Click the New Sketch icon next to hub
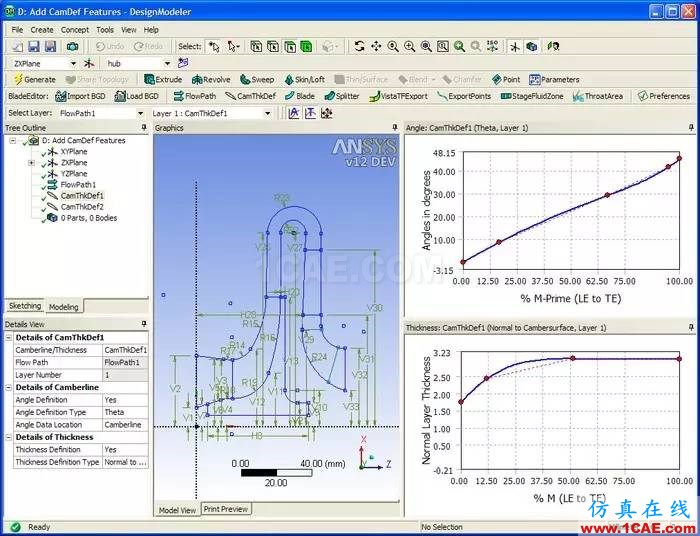Viewport: 700px width, 536px height. point(183,63)
